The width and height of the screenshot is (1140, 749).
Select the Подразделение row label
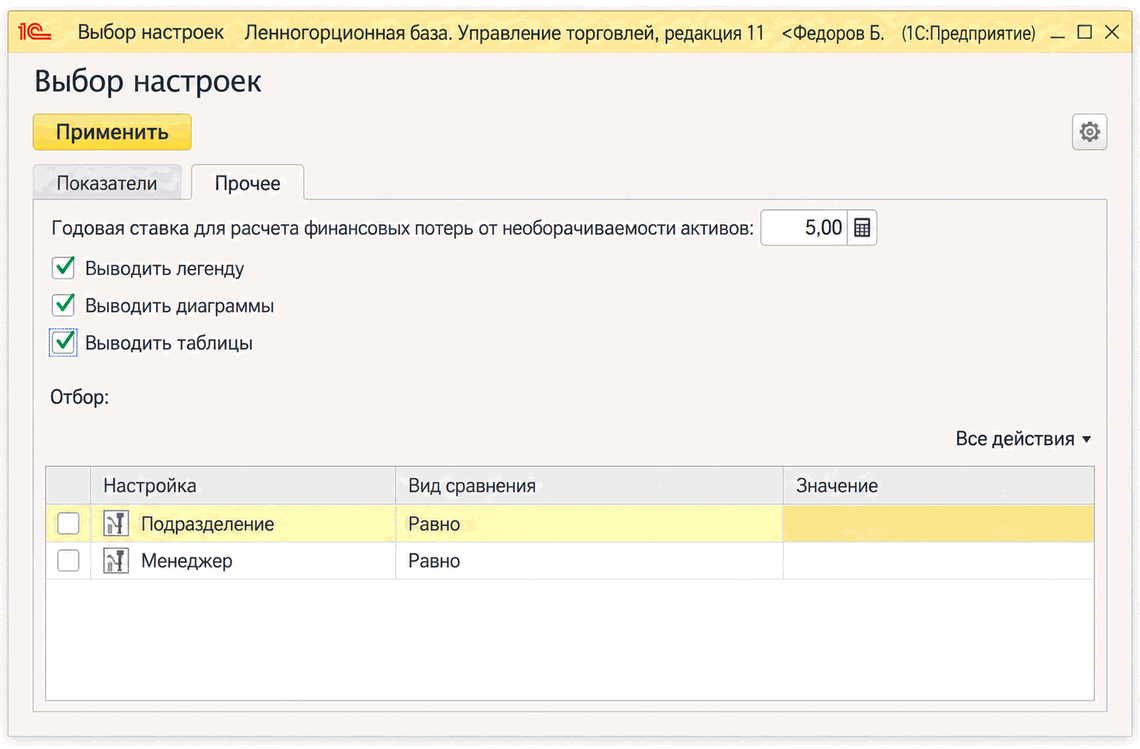pos(207,524)
